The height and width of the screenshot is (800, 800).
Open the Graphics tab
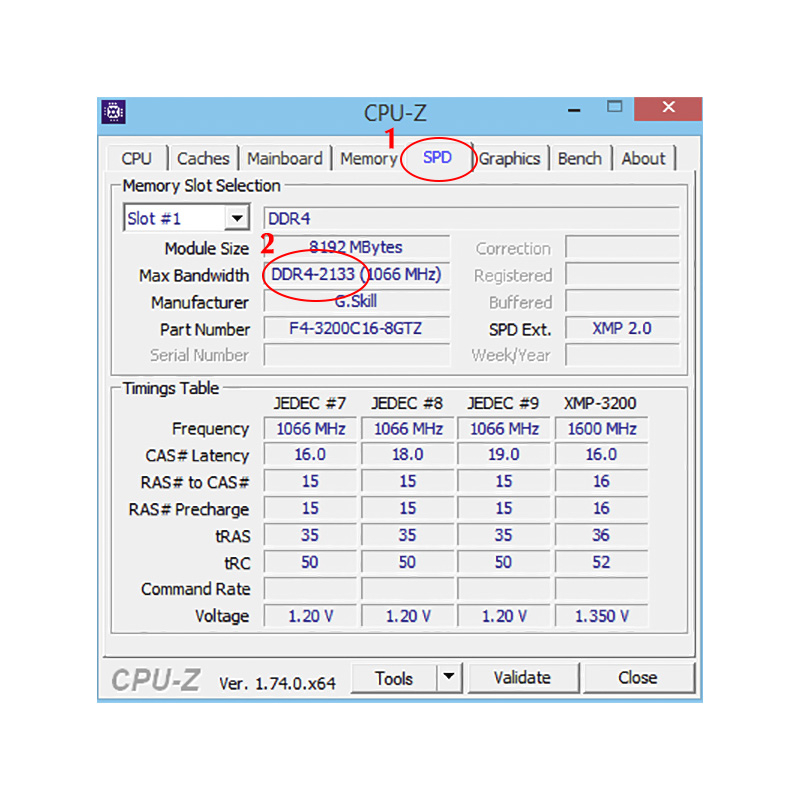pos(509,158)
